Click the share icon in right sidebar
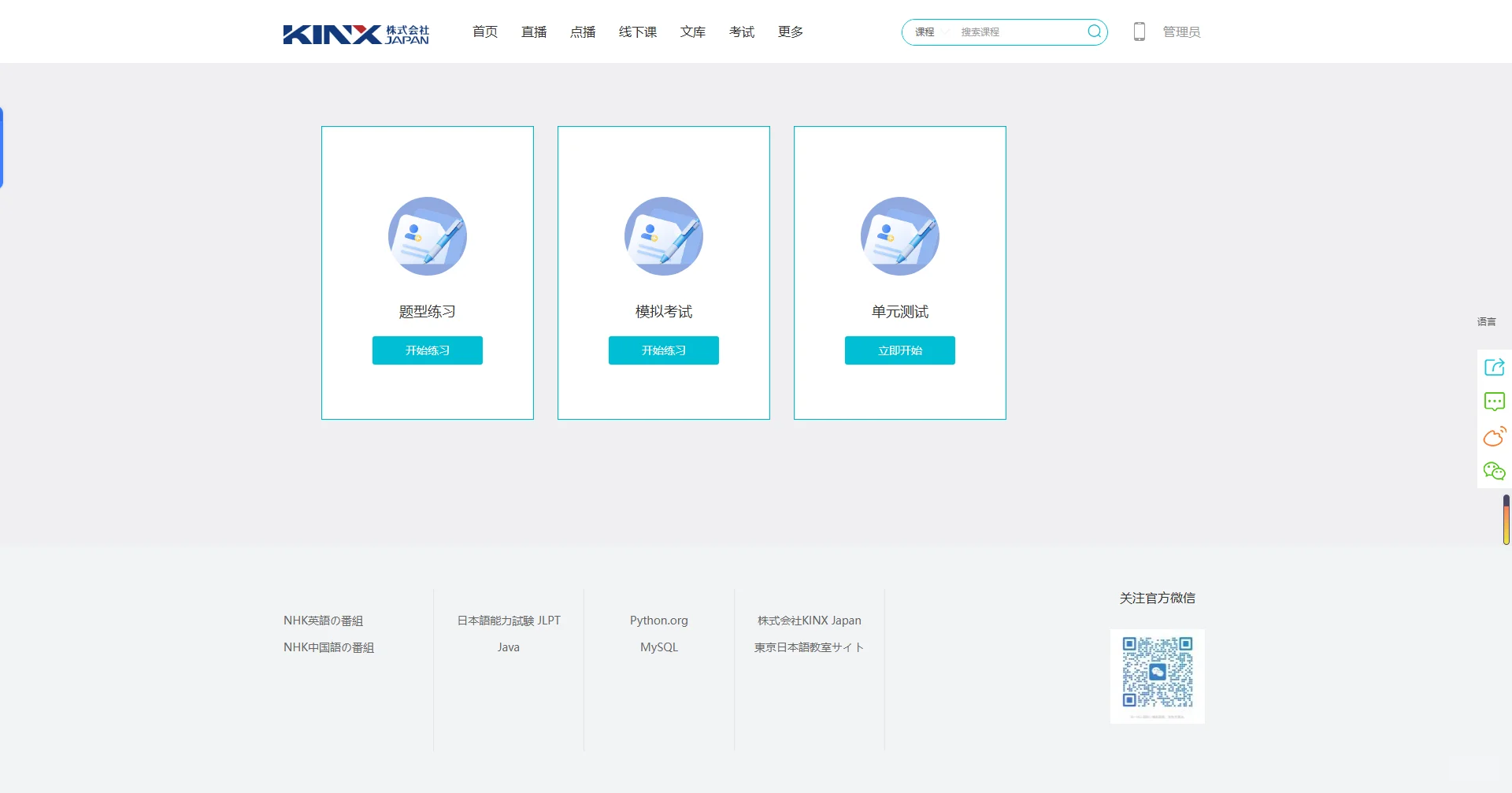The width and height of the screenshot is (1512, 793). click(1494, 366)
